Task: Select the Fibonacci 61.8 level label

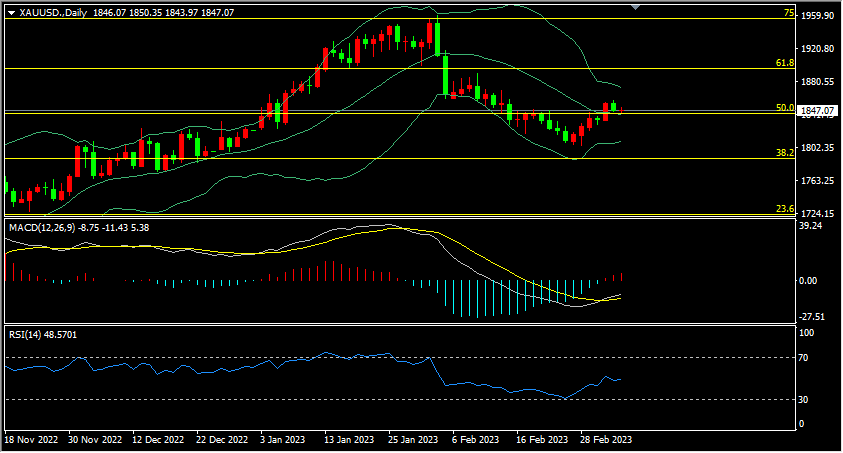Action: (x=785, y=63)
